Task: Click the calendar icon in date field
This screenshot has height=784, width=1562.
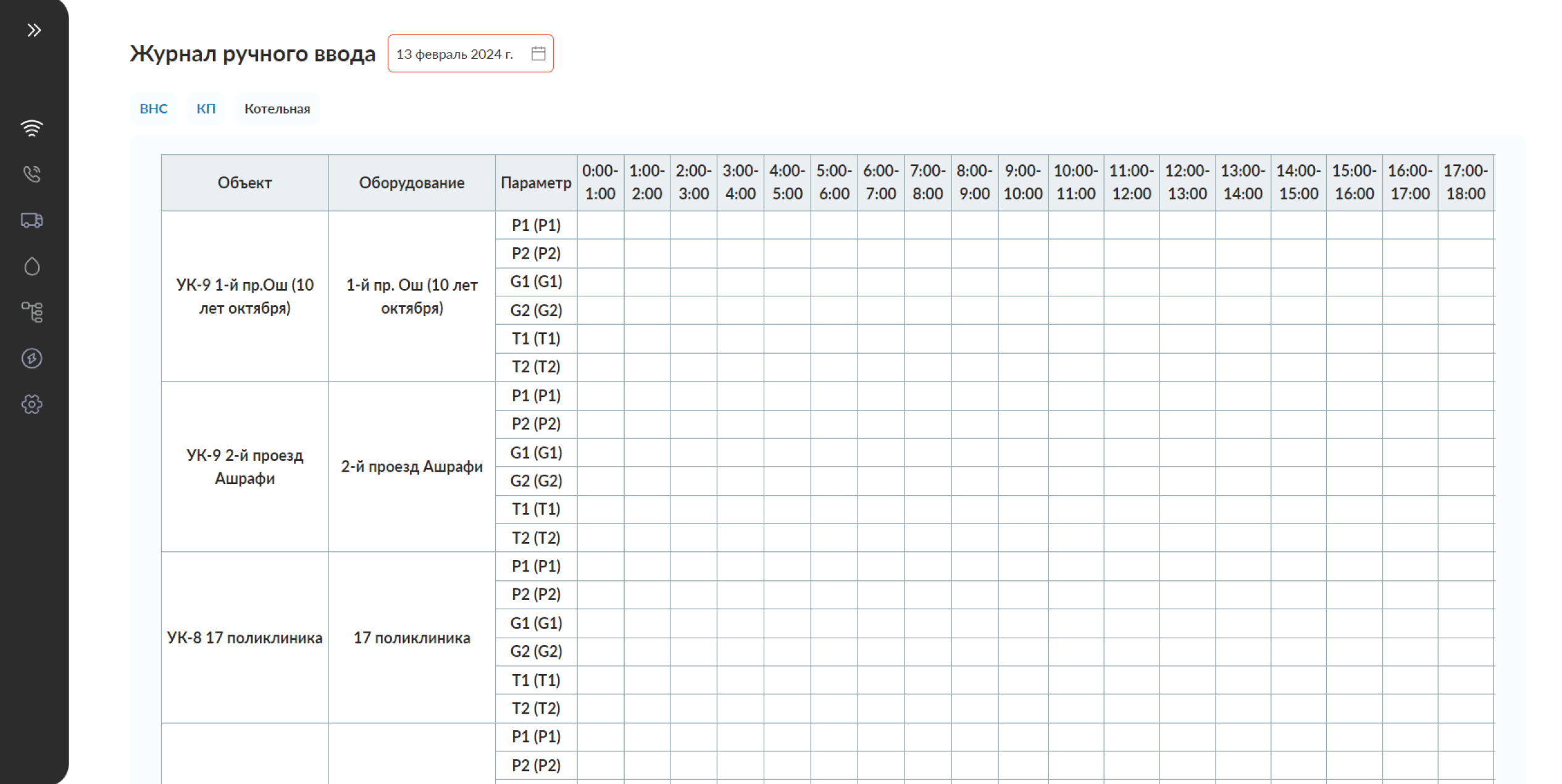Action: click(x=538, y=54)
